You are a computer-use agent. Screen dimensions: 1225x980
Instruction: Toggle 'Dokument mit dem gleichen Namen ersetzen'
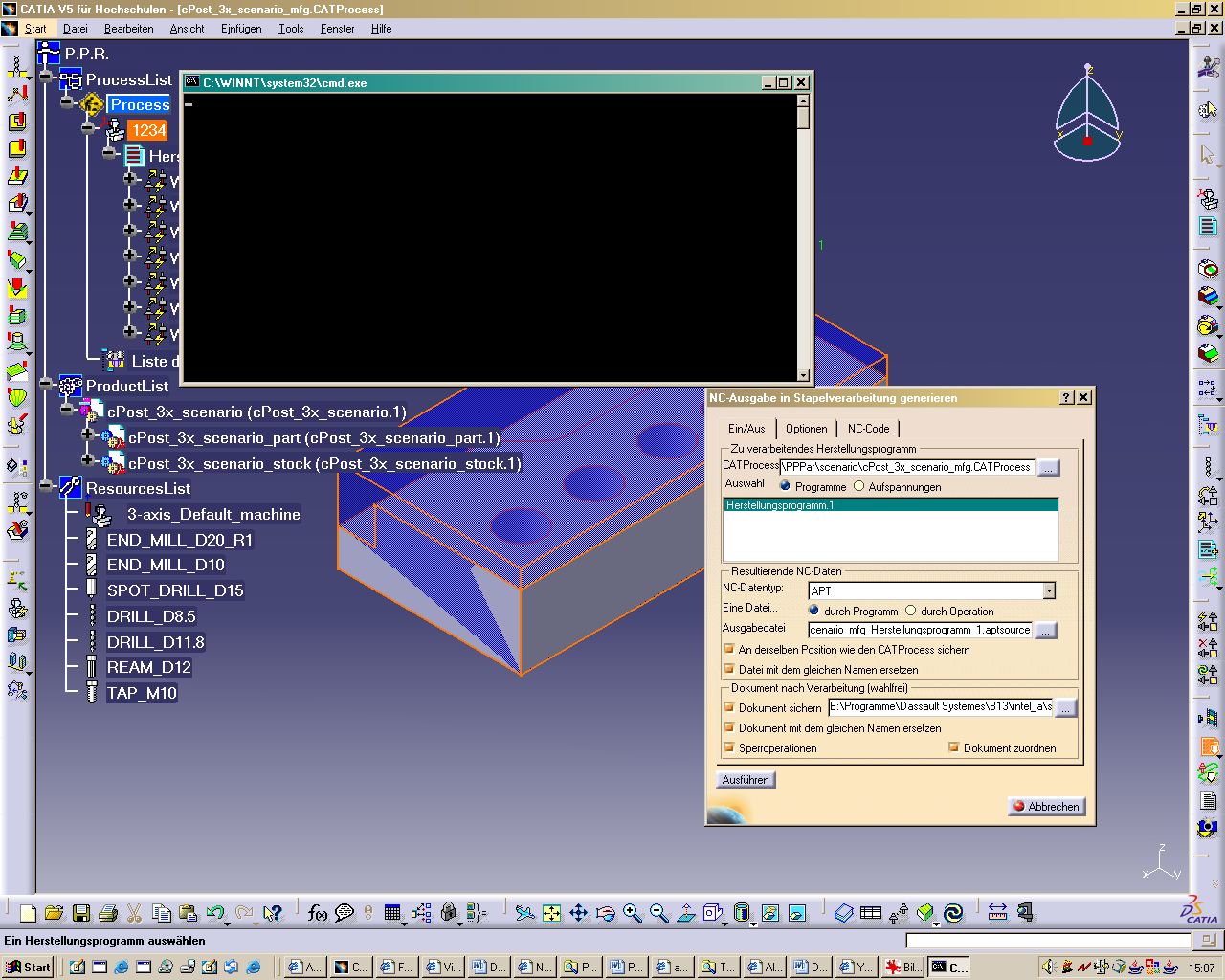click(729, 727)
